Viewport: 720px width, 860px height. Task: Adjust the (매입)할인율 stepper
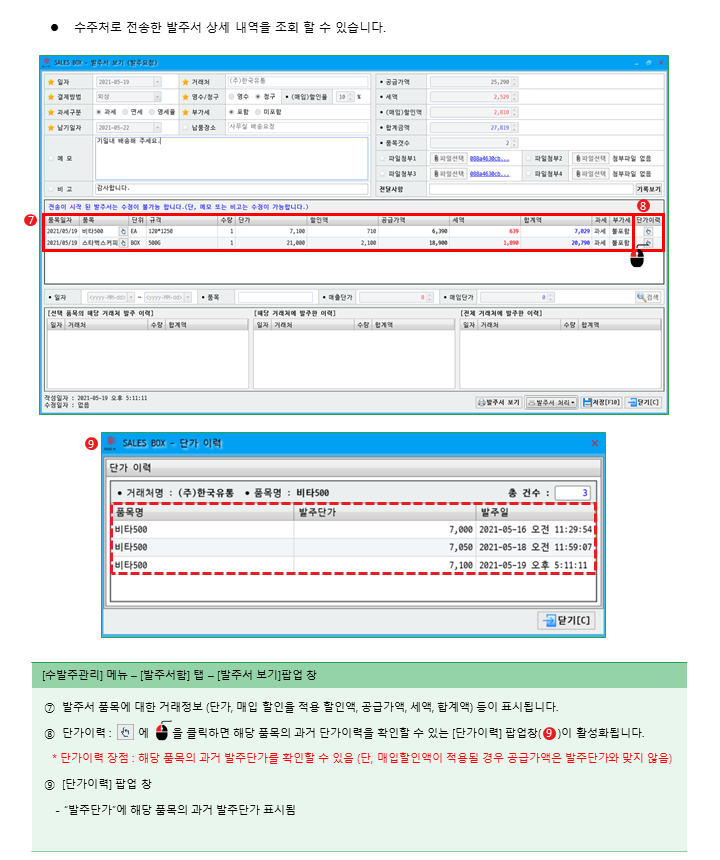click(x=351, y=97)
